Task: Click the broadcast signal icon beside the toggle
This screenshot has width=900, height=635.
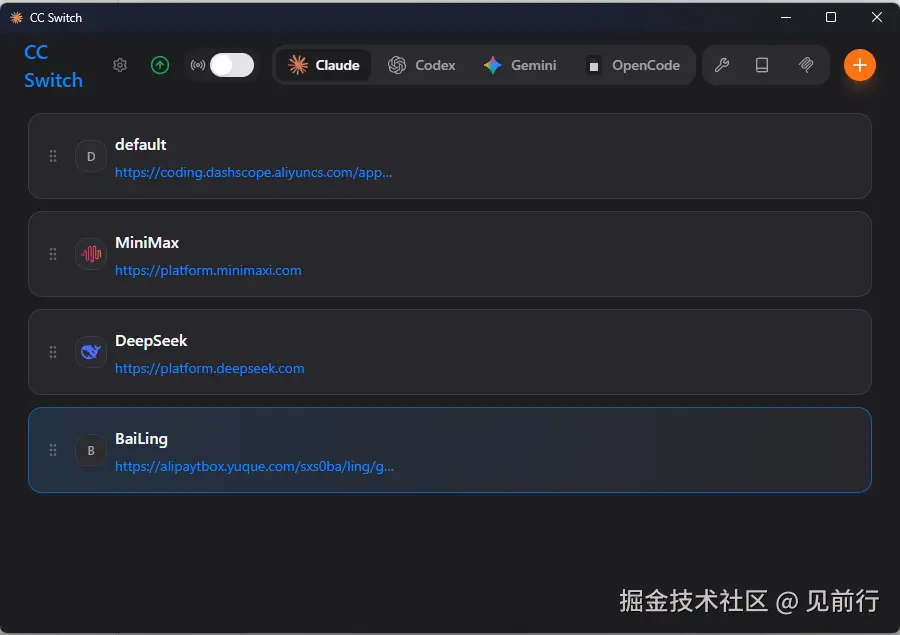Action: click(x=197, y=65)
